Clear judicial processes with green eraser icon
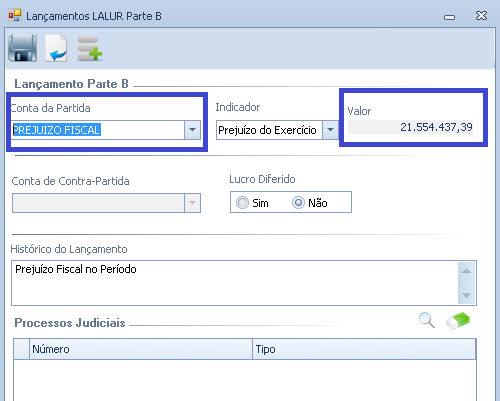Image resolution: width=500 pixels, height=401 pixels. (458, 321)
